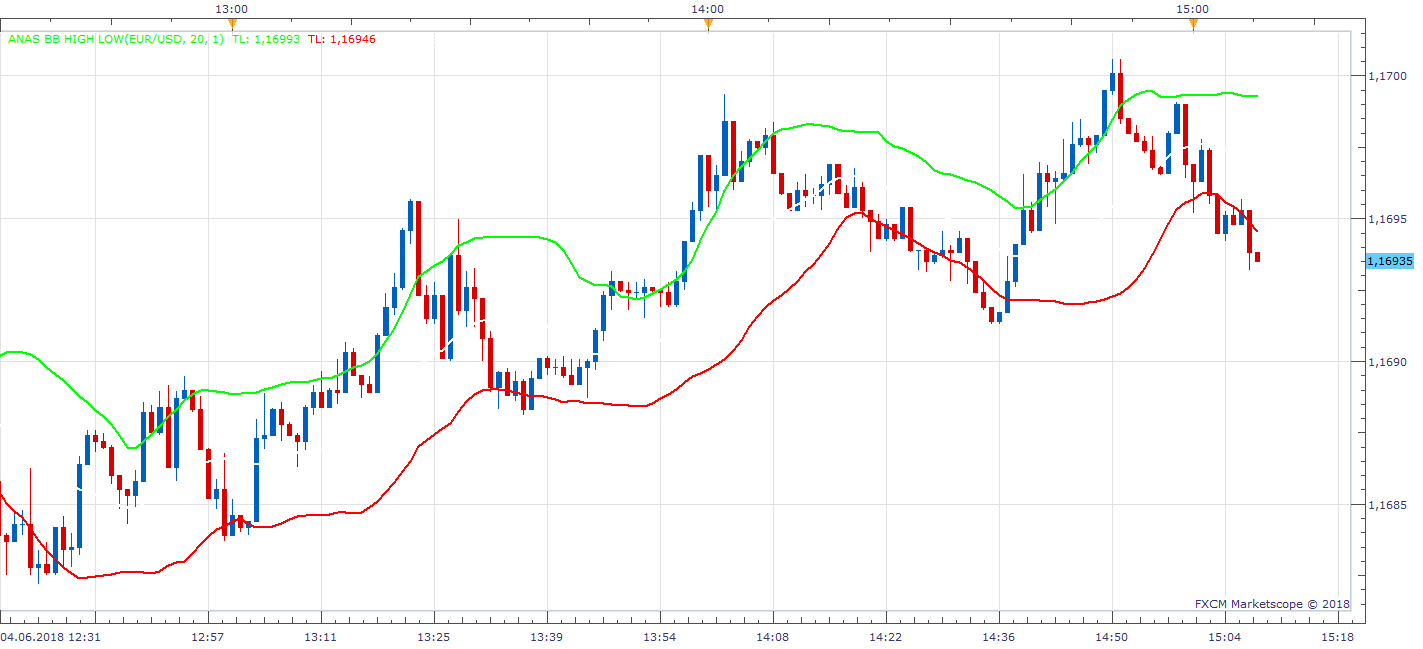Image resolution: width=1423 pixels, height=649 pixels.
Task: Click the 13:11 time axis label
Action: (x=321, y=636)
